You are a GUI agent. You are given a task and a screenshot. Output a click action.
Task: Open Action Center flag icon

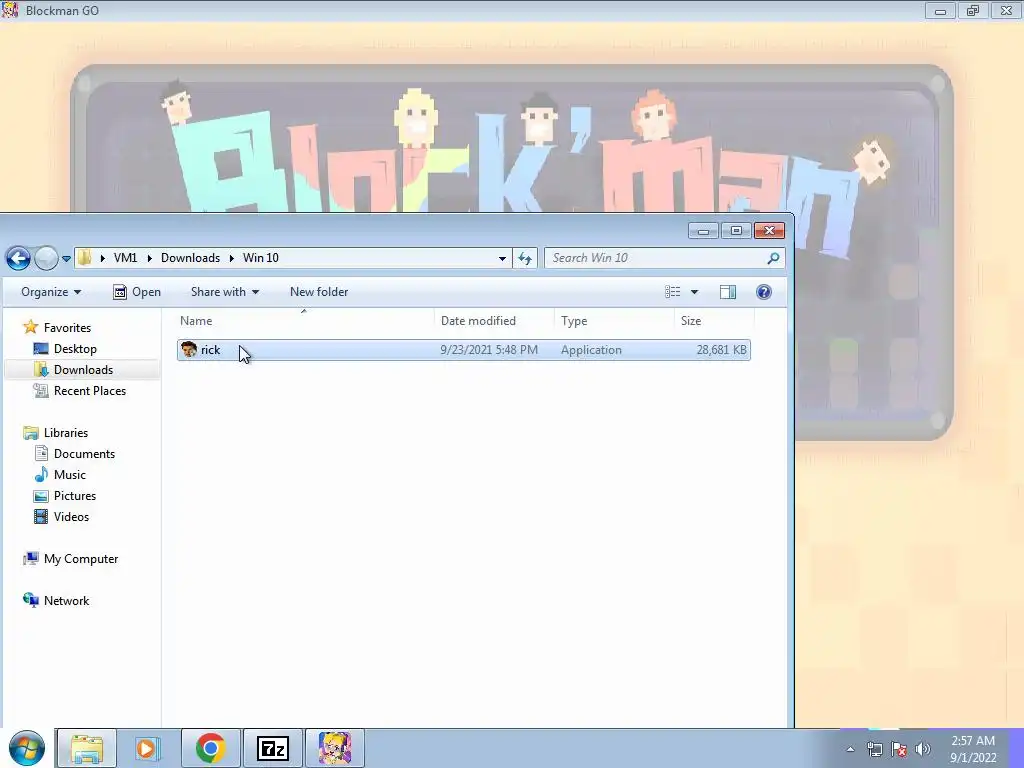pos(899,749)
